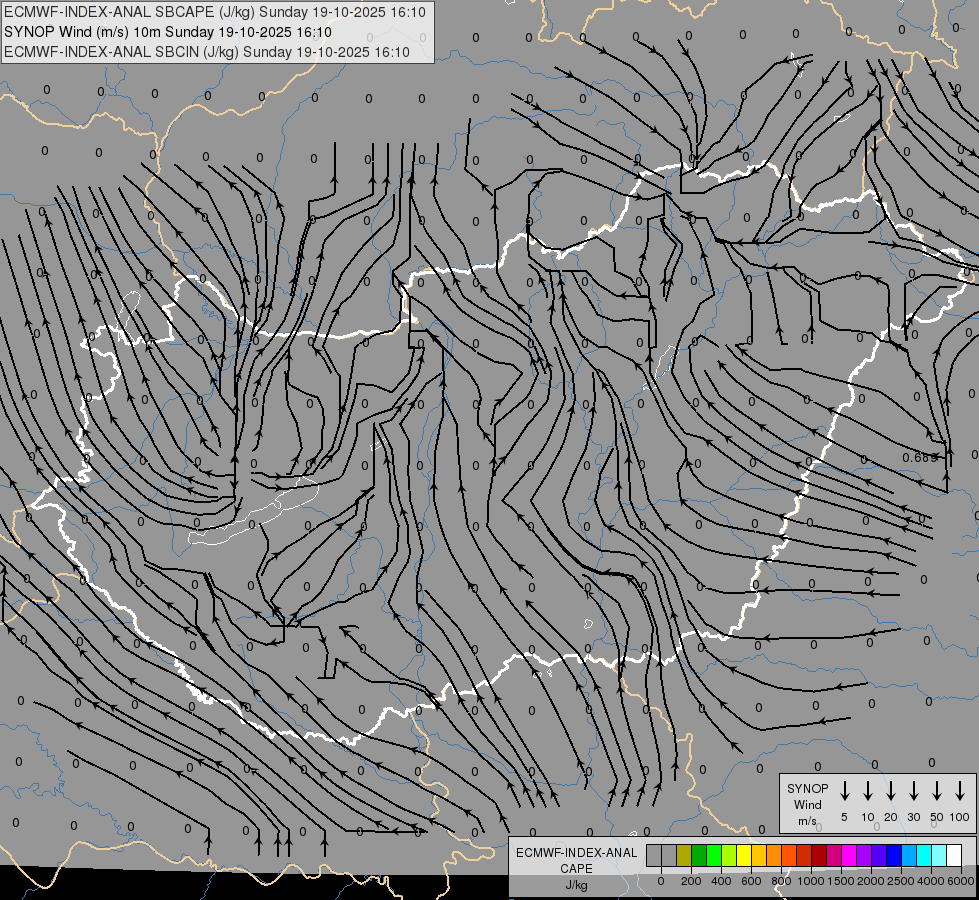Pick the indigo swatch right of the 2000 tick
979x900 pixels.
point(879,855)
